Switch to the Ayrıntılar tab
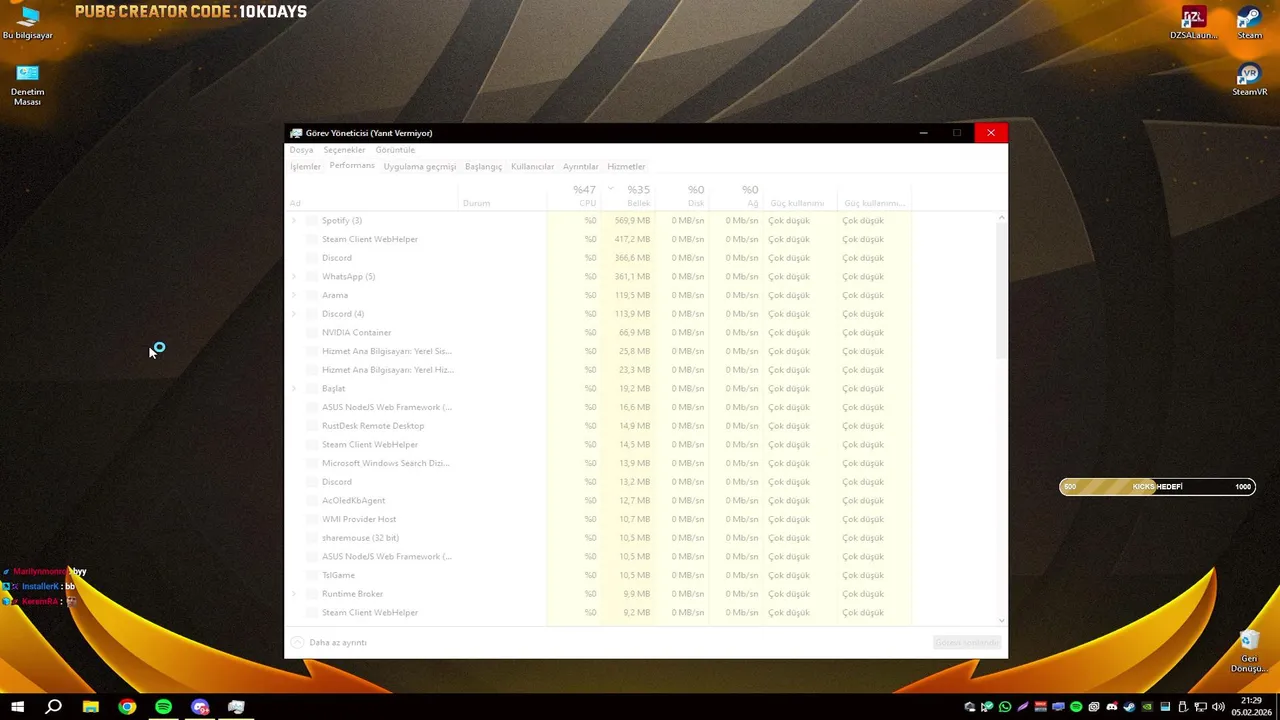 pyautogui.click(x=580, y=167)
